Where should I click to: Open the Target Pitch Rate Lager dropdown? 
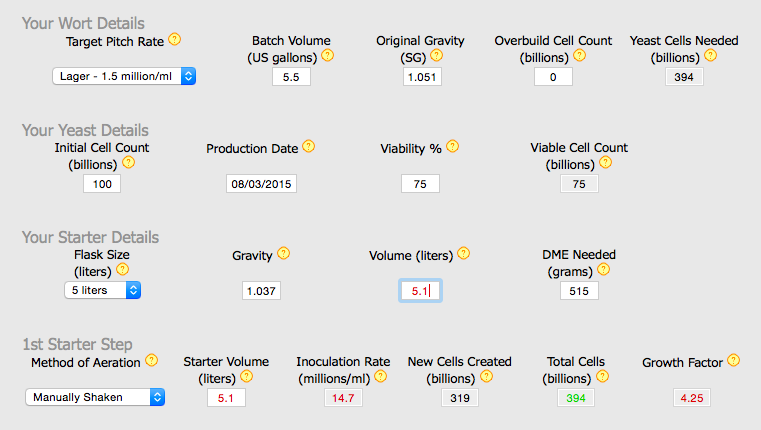(124, 76)
